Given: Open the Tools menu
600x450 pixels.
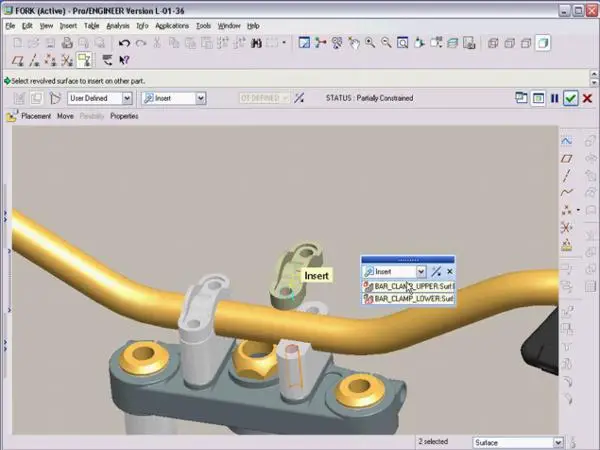Looking at the screenshot, I should pos(203,26).
